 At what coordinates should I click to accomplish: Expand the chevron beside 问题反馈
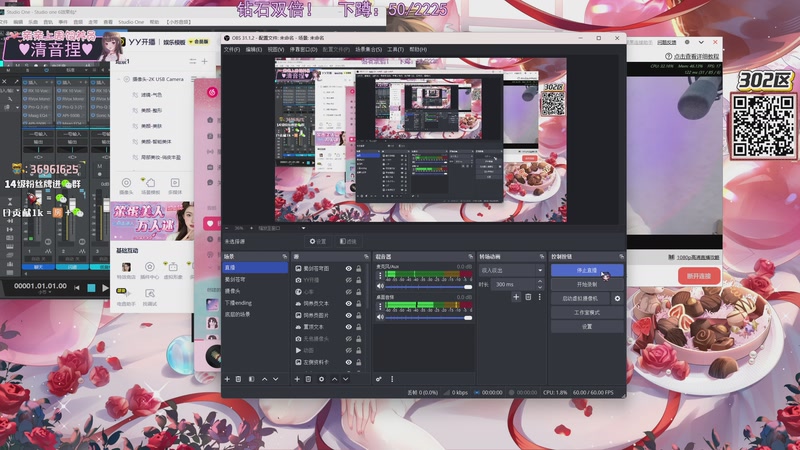coord(701,42)
